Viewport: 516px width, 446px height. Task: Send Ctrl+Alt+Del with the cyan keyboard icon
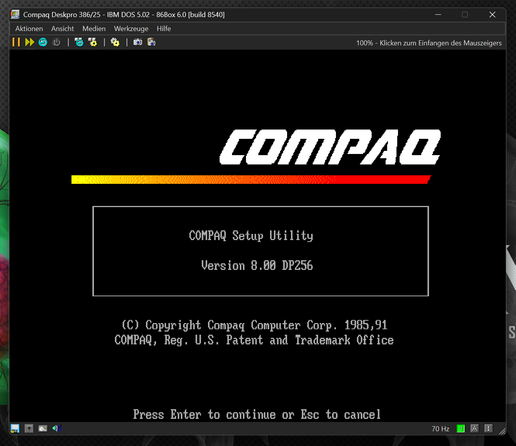79,42
